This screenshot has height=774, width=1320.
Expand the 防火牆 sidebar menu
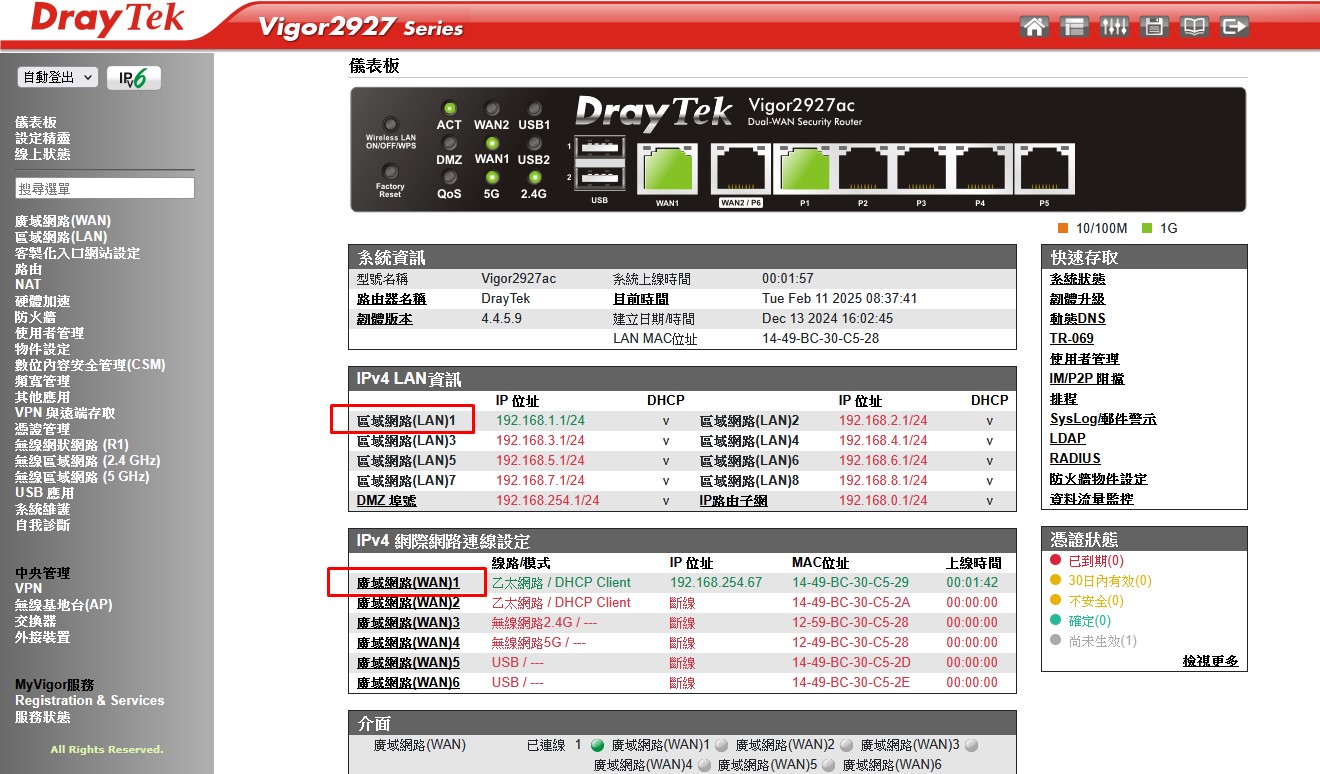35,317
